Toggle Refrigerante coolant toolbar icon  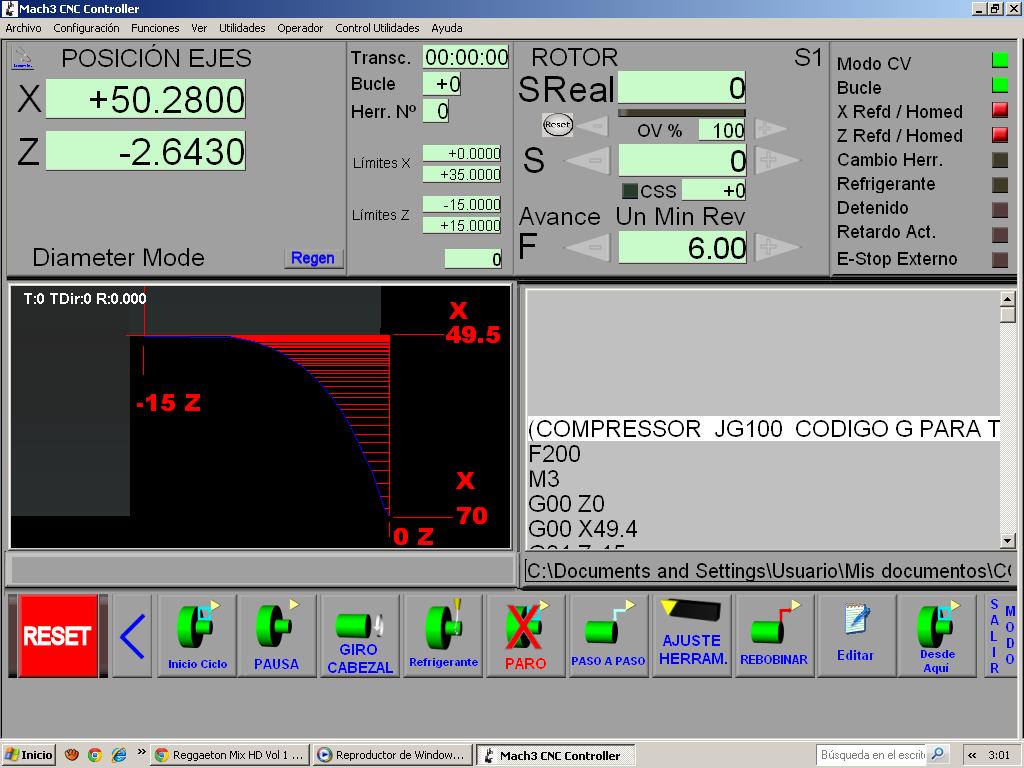point(443,635)
